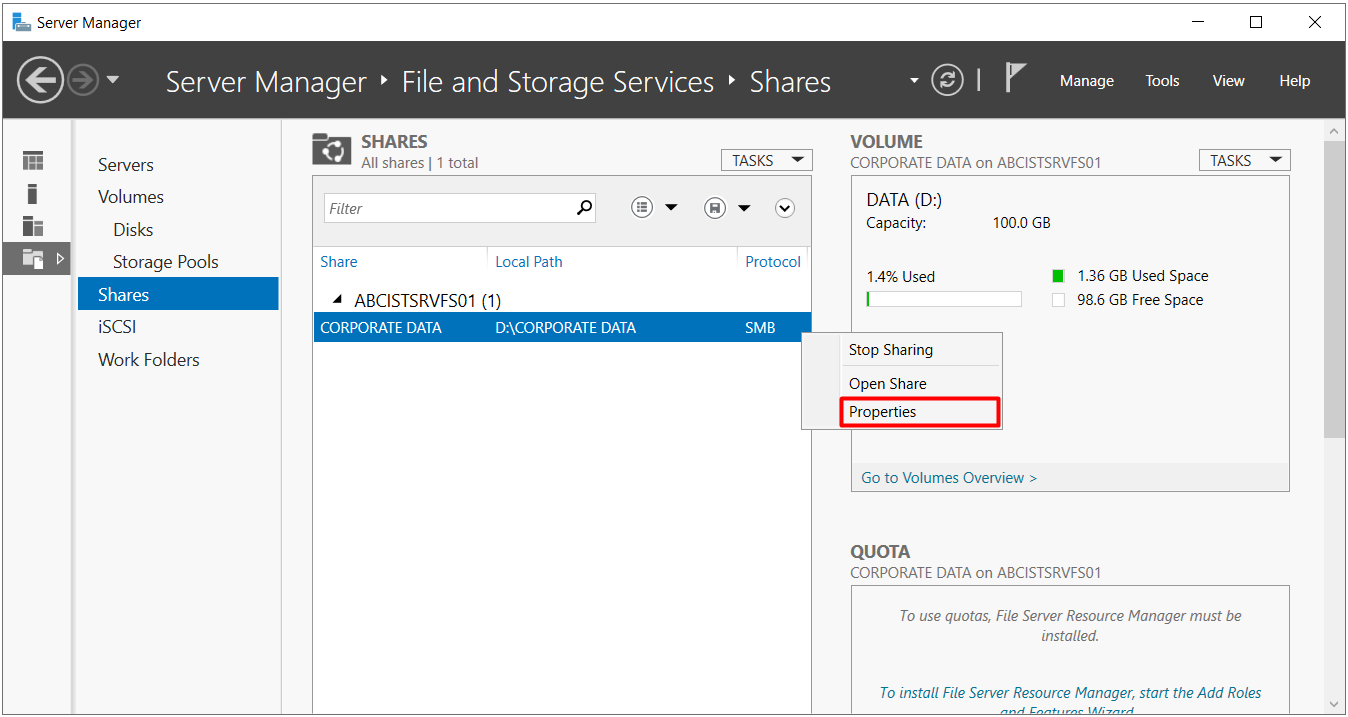
Task: Open the All Servers sidebar icon
Action: [33, 226]
